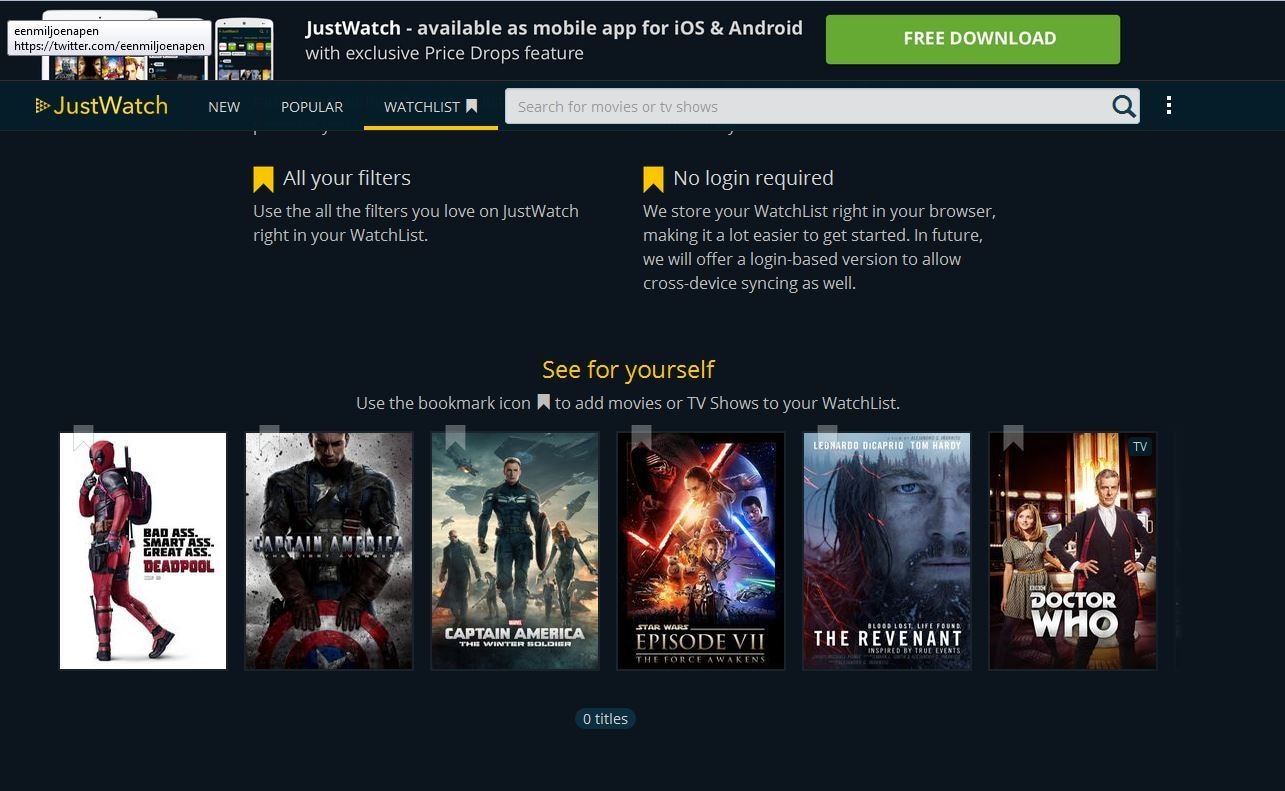This screenshot has height=791, width=1285.
Task: Open the NEW tab
Action: click(x=224, y=106)
